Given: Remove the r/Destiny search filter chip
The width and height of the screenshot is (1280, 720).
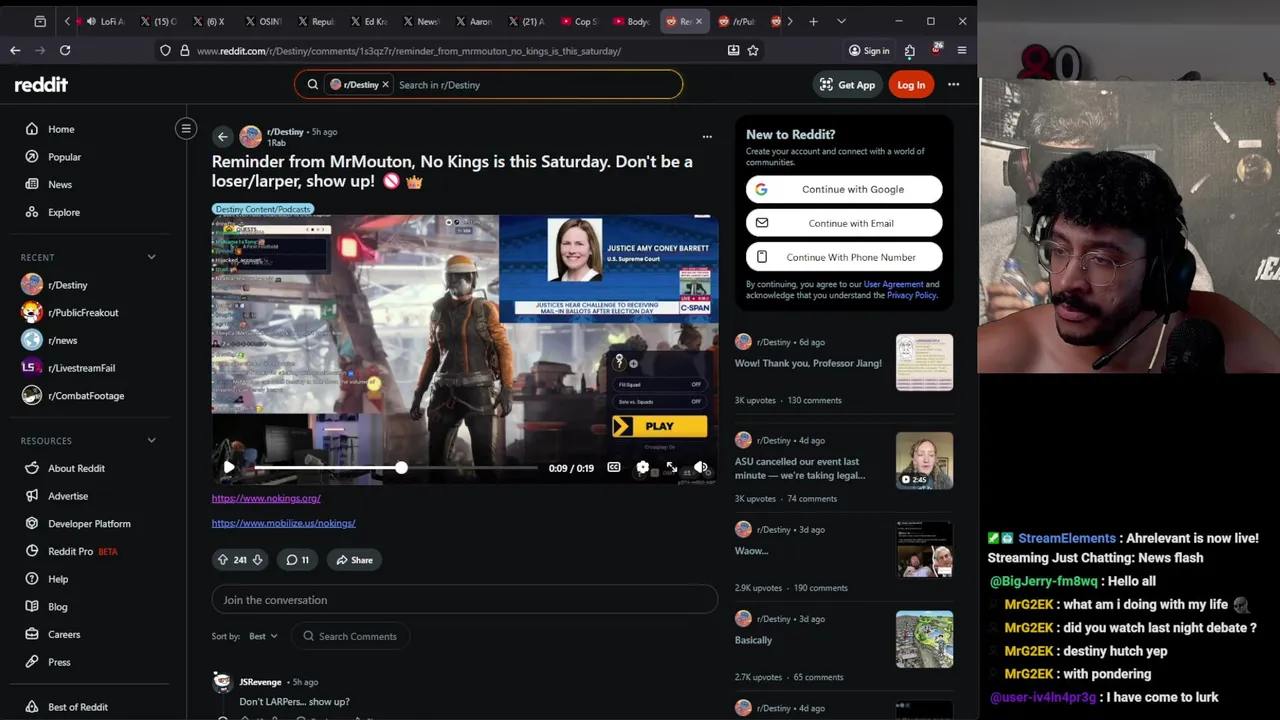Looking at the screenshot, I should (385, 85).
